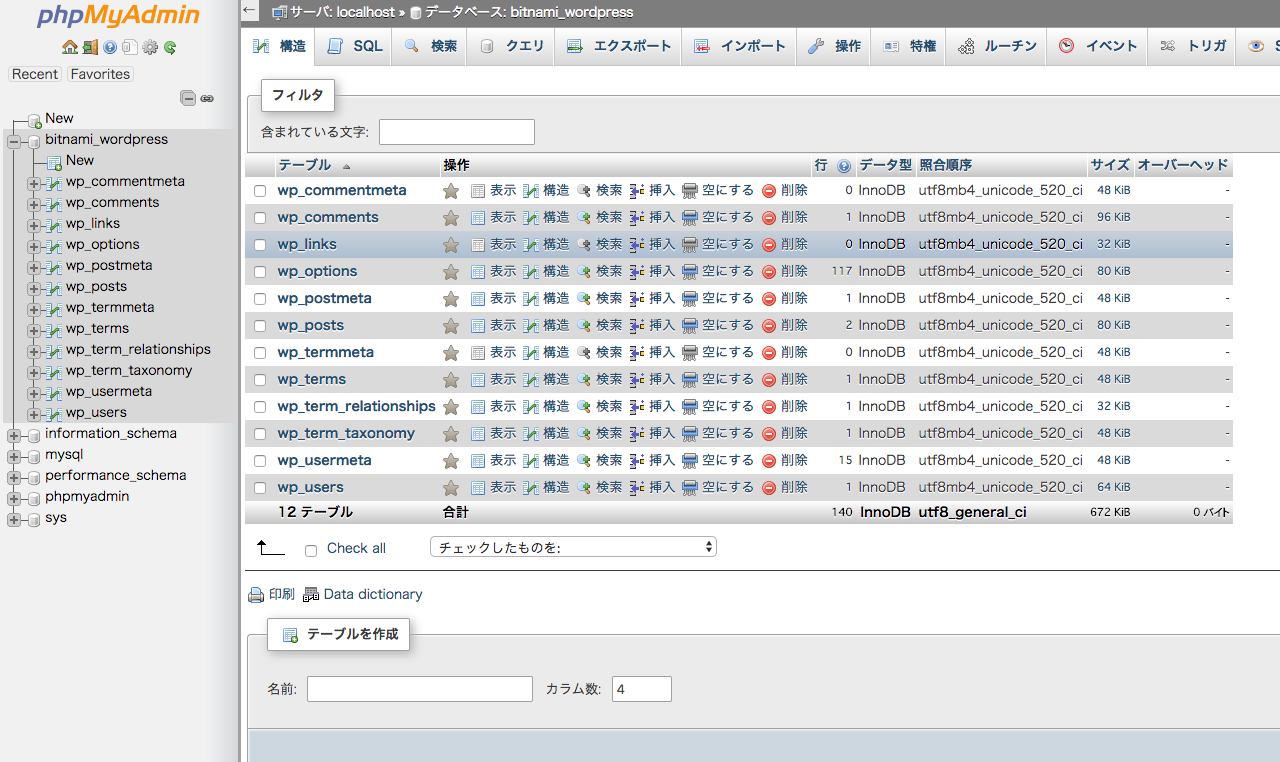Select the wp_usermeta row checkbox
This screenshot has height=762, width=1280.
pos(260,461)
